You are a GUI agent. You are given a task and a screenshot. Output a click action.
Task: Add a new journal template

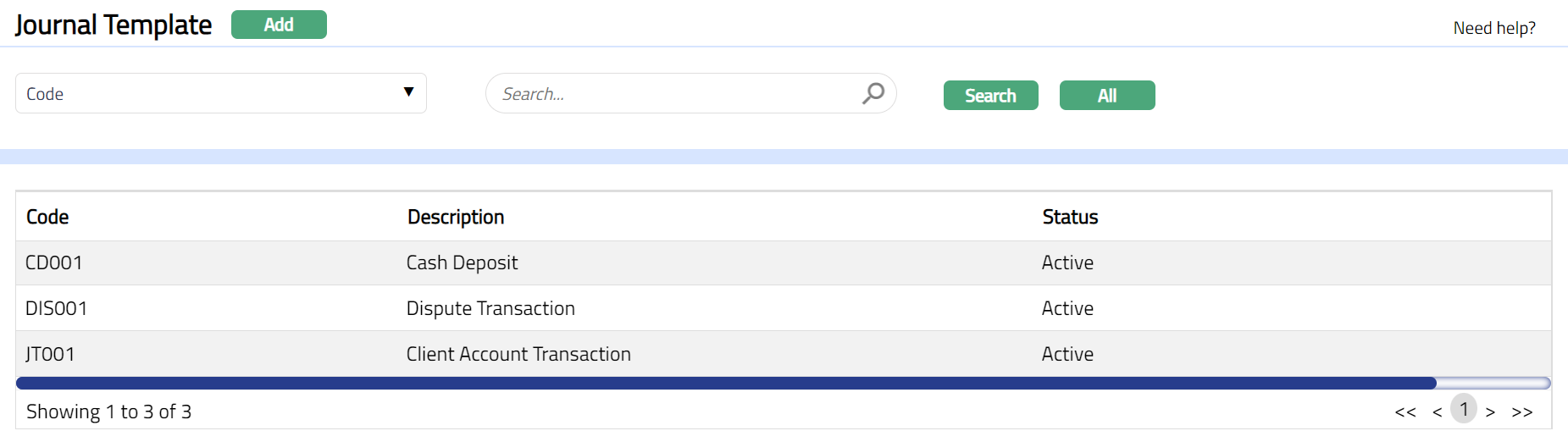(x=279, y=25)
